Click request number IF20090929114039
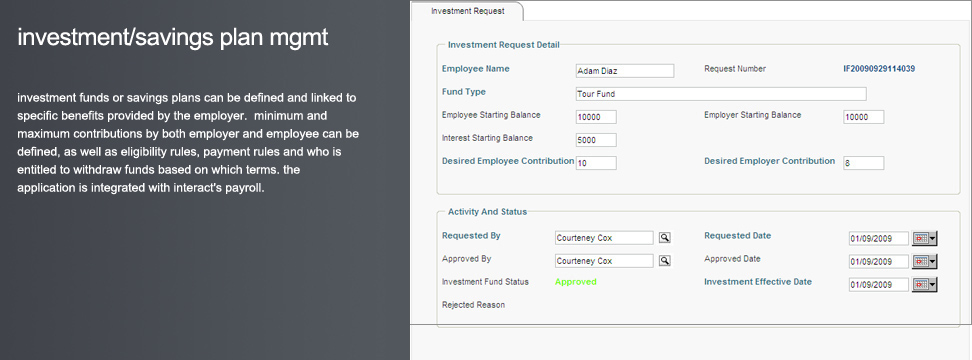972x360 pixels. point(879,69)
